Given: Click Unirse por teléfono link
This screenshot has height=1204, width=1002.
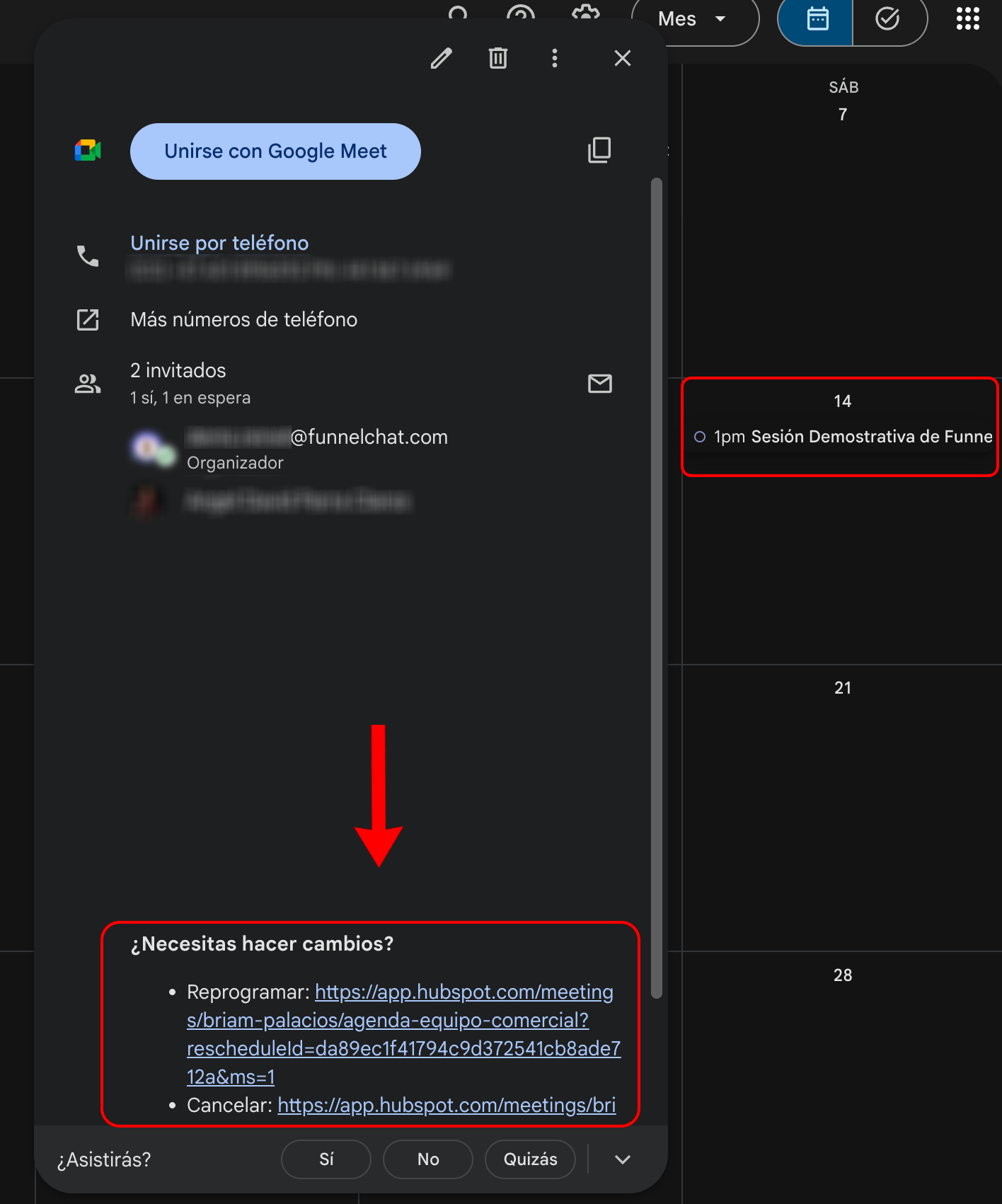Looking at the screenshot, I should (x=219, y=243).
